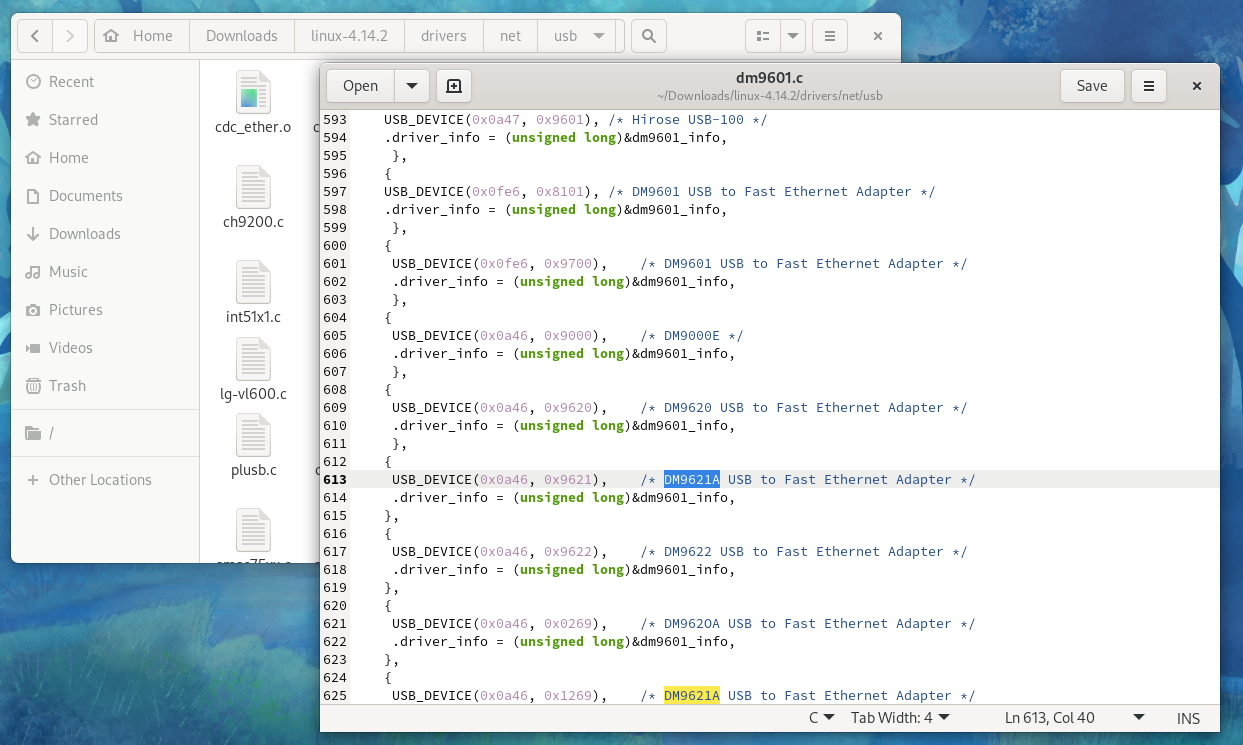
Task: Go to the Downloads path segment
Action: point(241,36)
